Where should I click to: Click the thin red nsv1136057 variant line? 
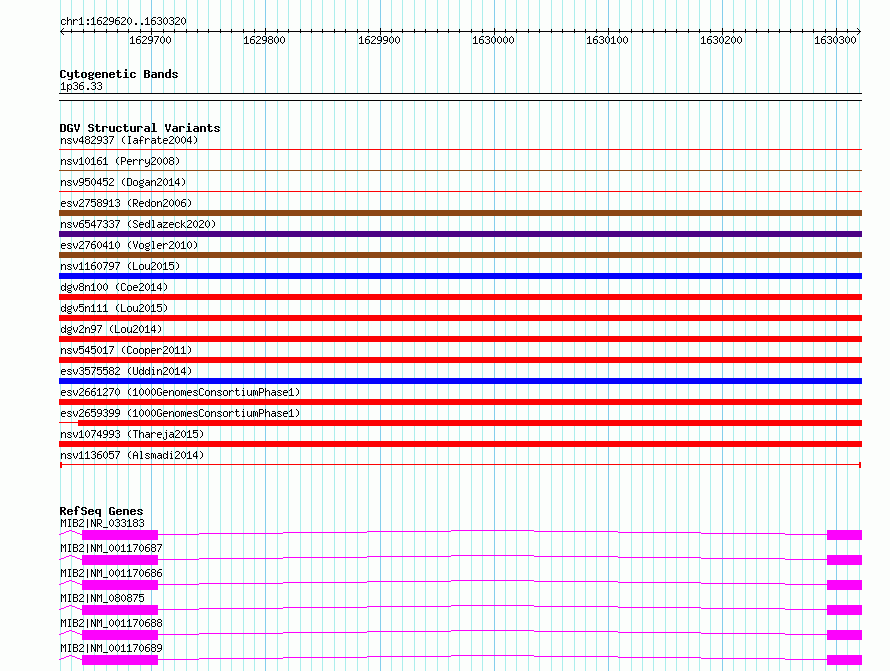(x=460, y=465)
